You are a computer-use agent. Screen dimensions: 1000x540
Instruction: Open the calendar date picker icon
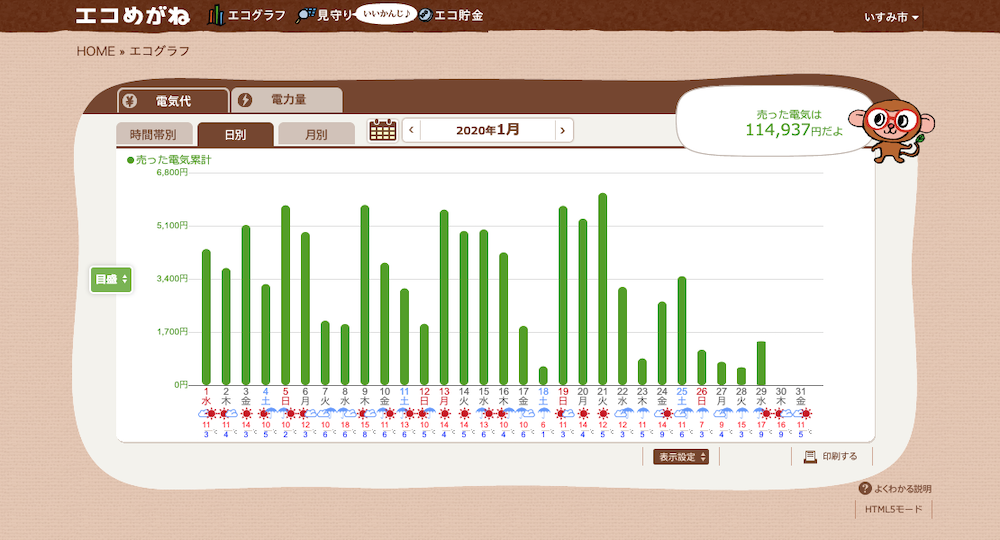coord(383,130)
